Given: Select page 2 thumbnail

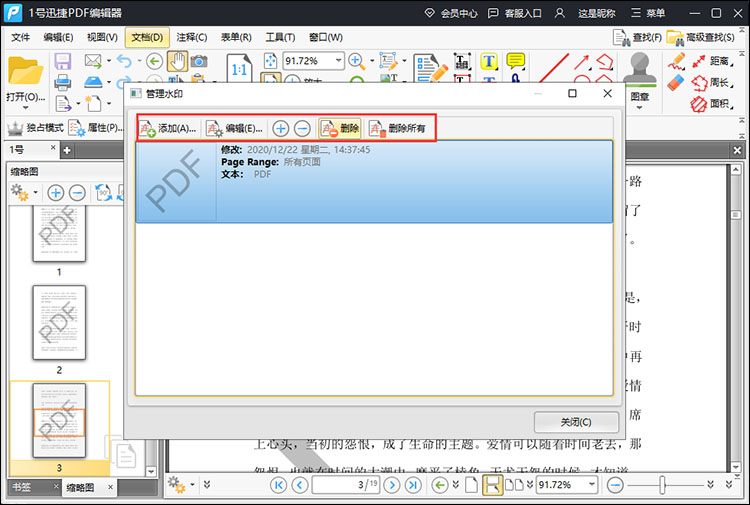Looking at the screenshot, I should pyautogui.click(x=59, y=322).
